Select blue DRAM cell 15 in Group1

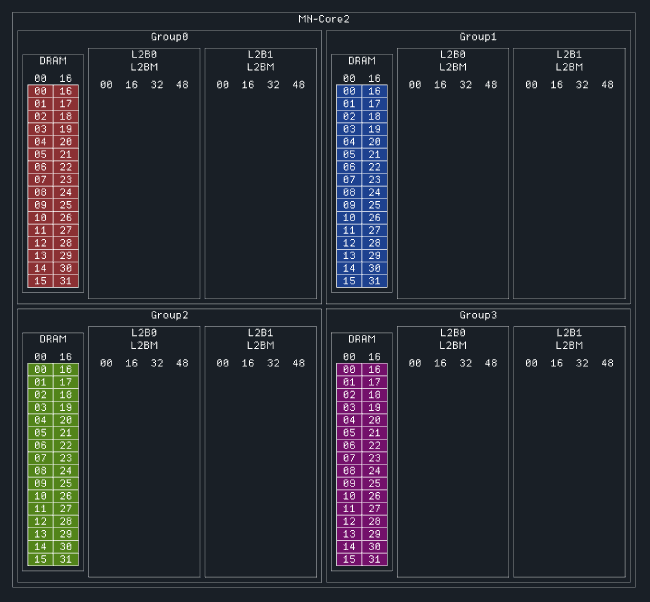349,281
